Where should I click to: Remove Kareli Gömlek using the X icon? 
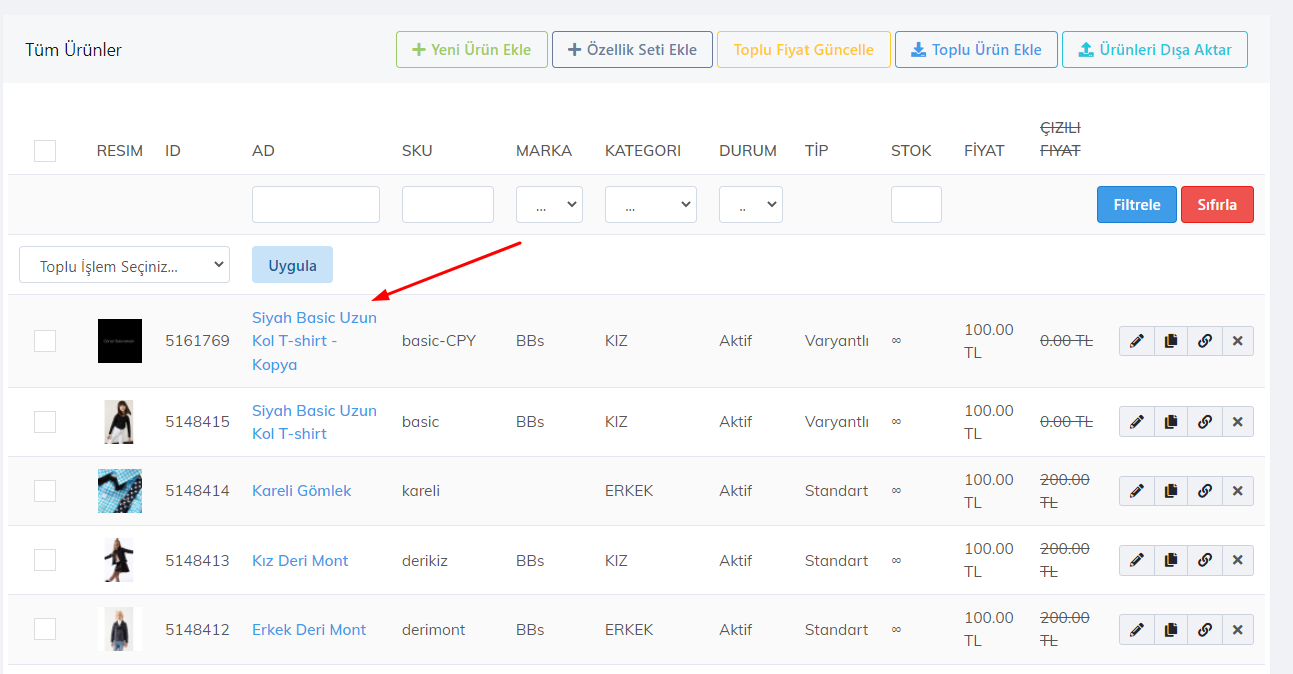point(1237,491)
